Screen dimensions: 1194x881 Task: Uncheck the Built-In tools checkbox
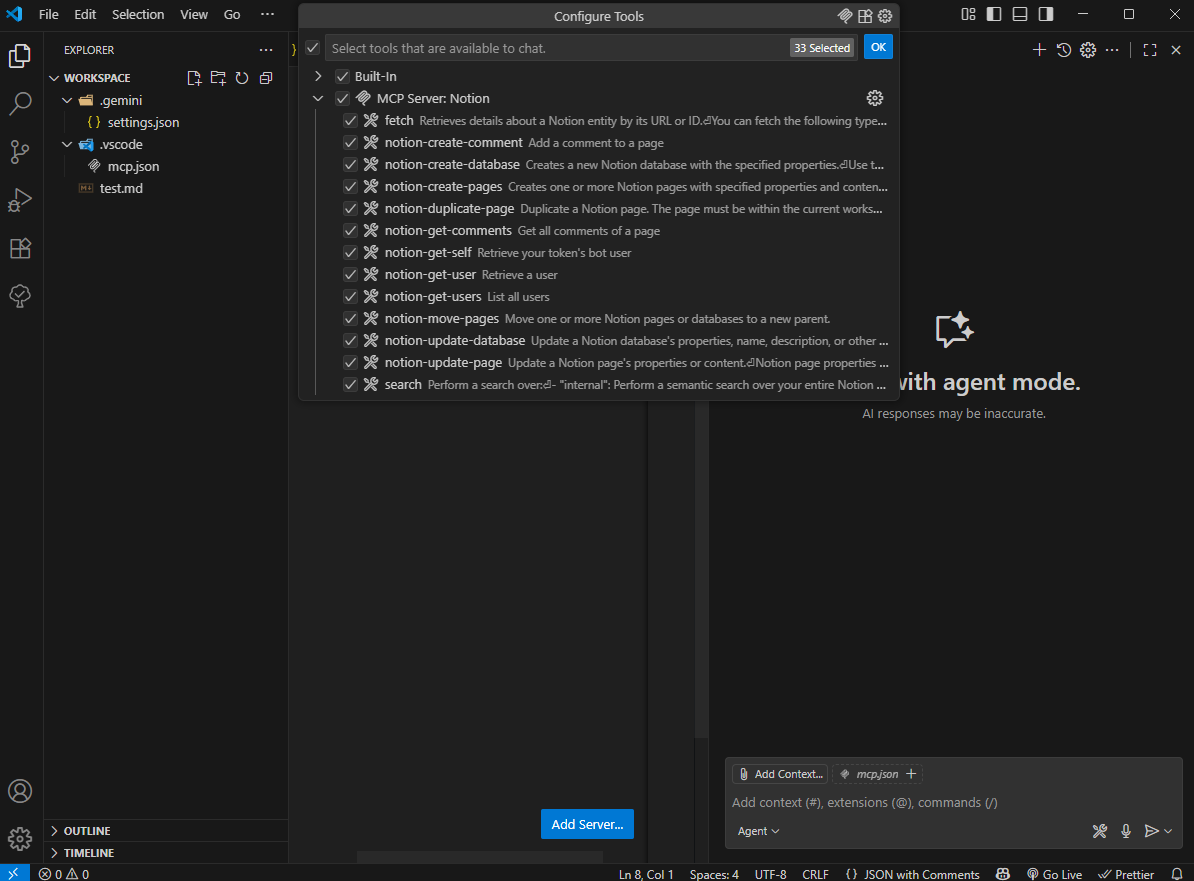(x=343, y=76)
